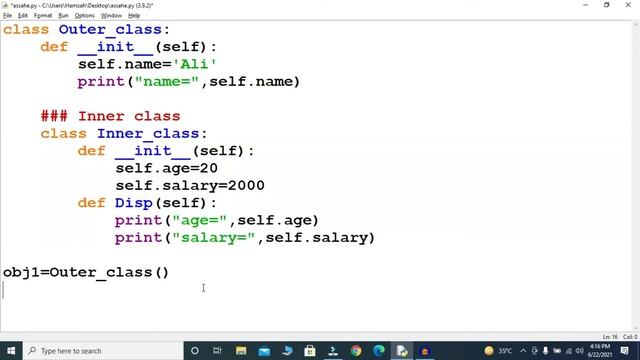
Task: Click the '### Inner class' comment
Action: click(110, 116)
